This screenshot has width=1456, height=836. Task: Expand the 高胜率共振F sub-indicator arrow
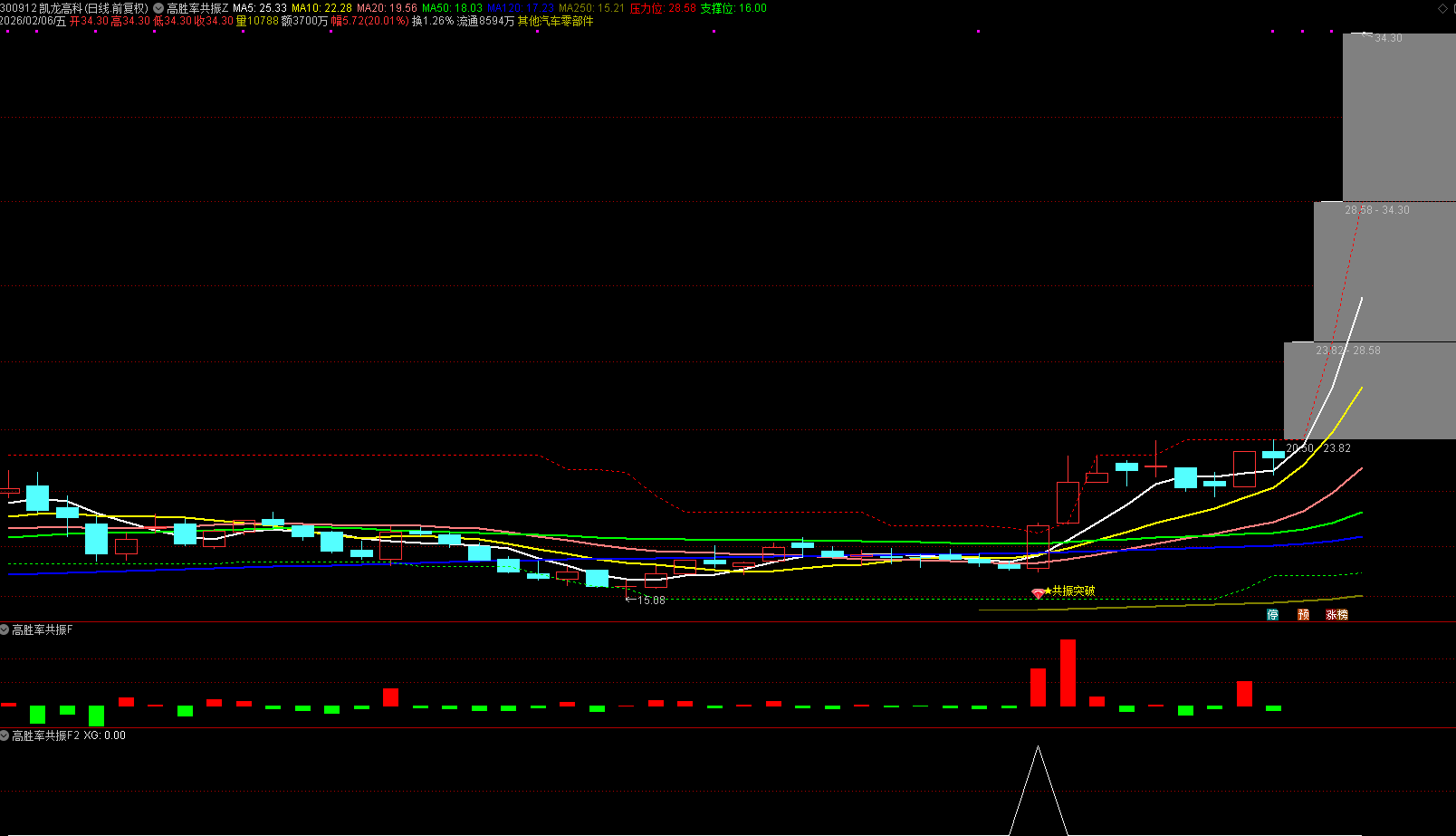pyautogui.click(x=5, y=629)
